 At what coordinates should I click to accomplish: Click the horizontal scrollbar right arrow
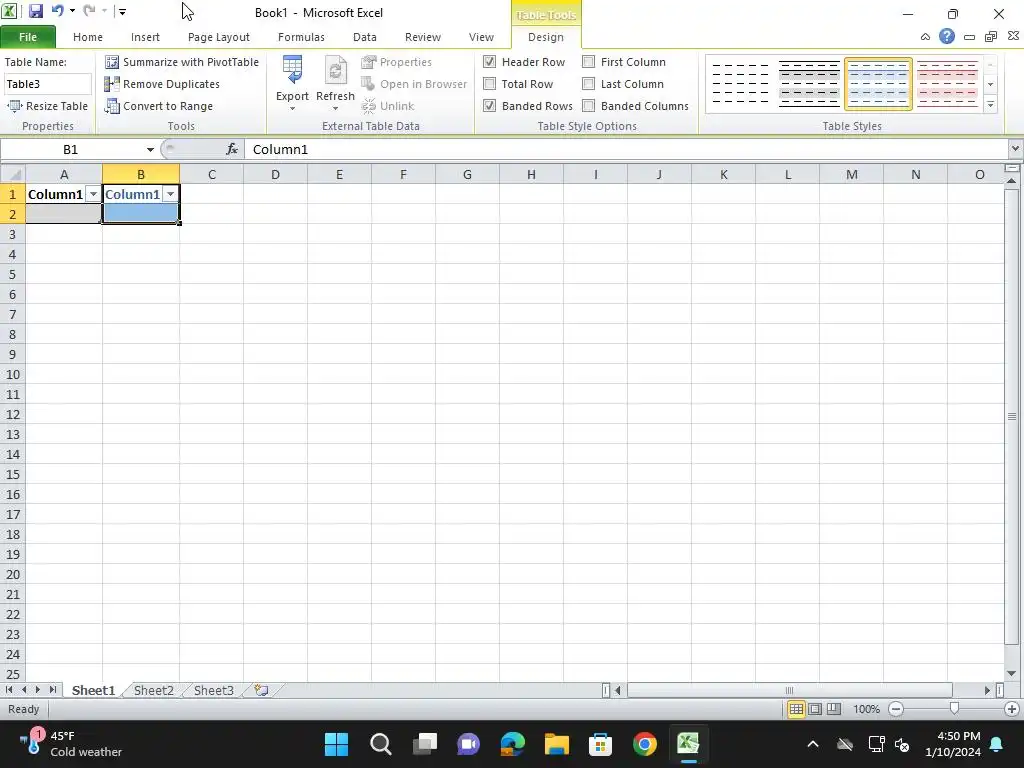[987, 690]
